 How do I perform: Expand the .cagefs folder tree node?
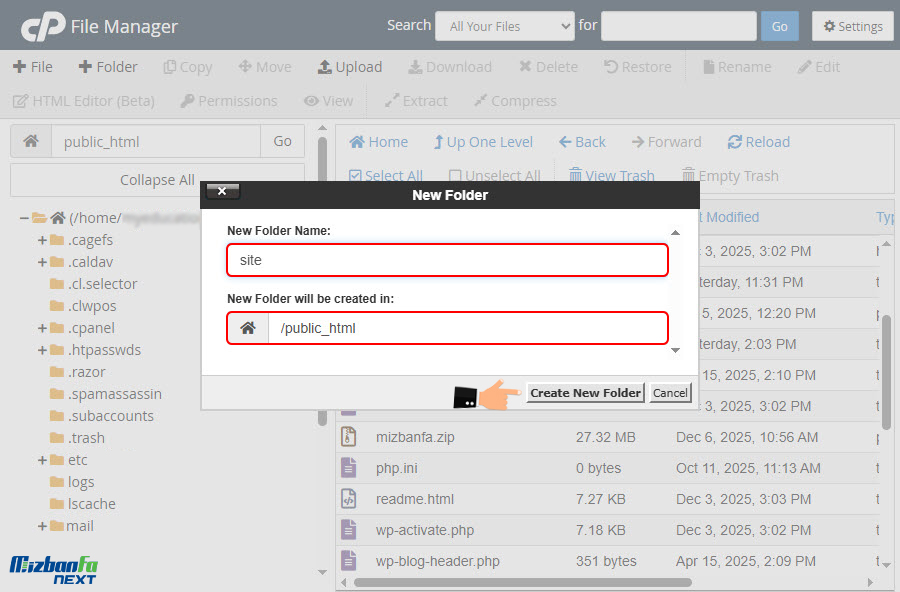43,240
